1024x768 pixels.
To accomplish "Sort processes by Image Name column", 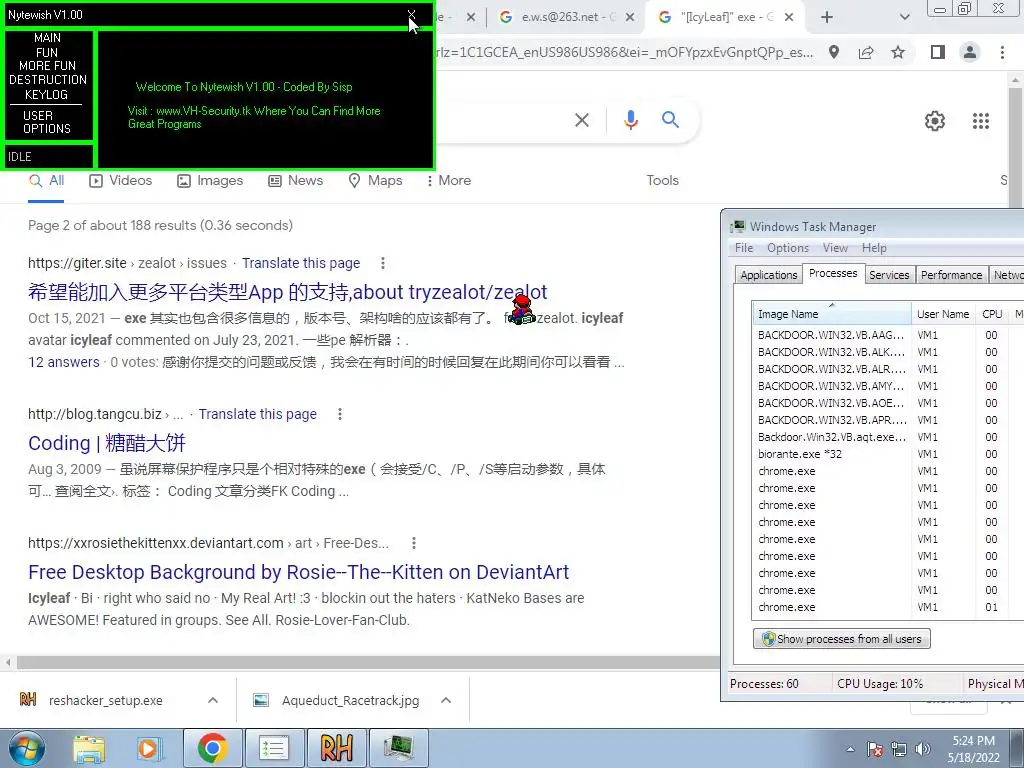I will click(831, 313).
